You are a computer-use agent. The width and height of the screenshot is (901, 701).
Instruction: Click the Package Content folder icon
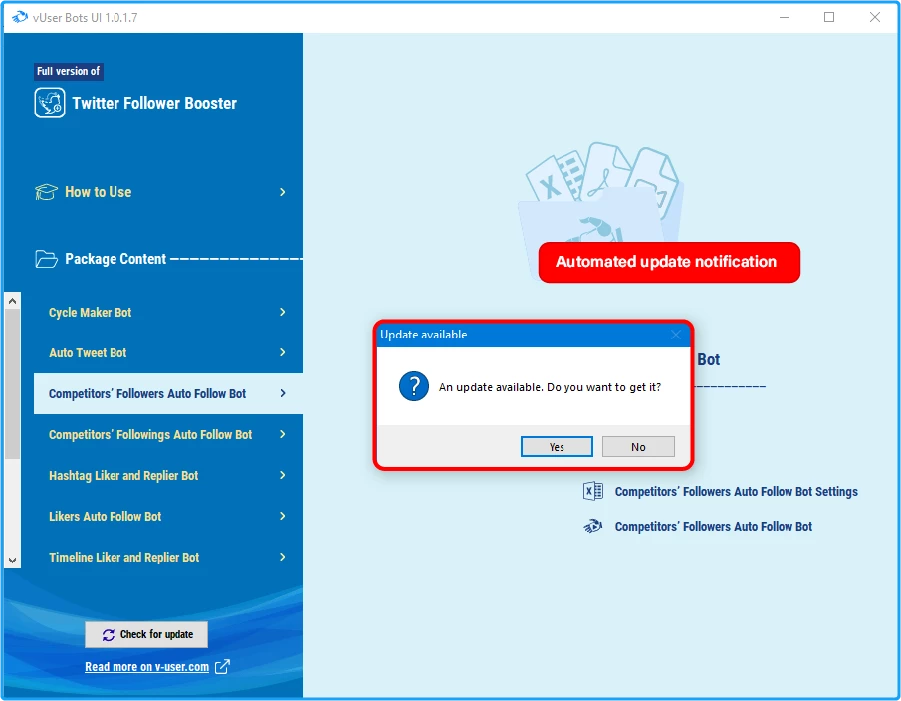pos(47,259)
